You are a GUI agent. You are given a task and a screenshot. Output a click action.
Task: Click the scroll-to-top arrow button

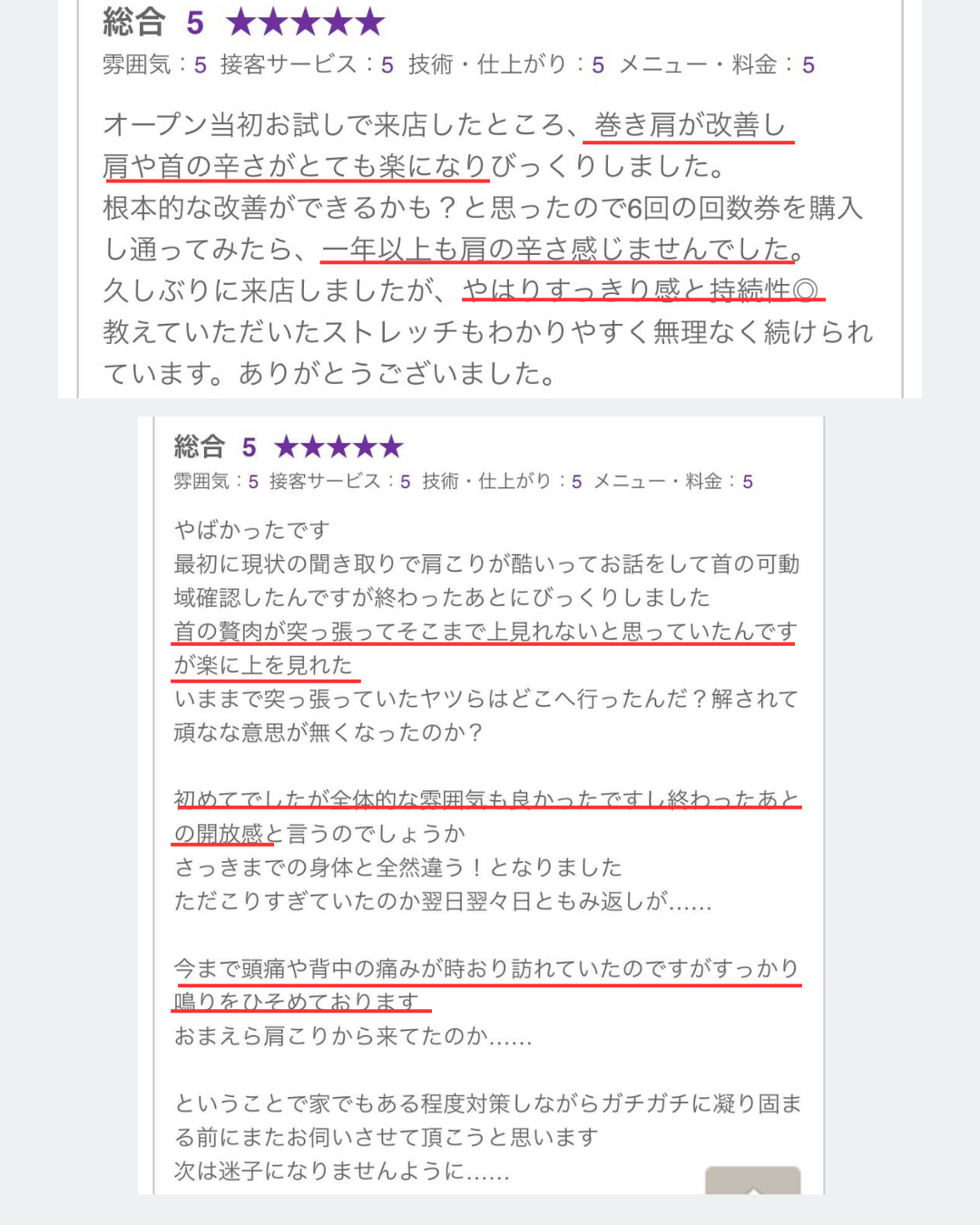(x=753, y=1181)
